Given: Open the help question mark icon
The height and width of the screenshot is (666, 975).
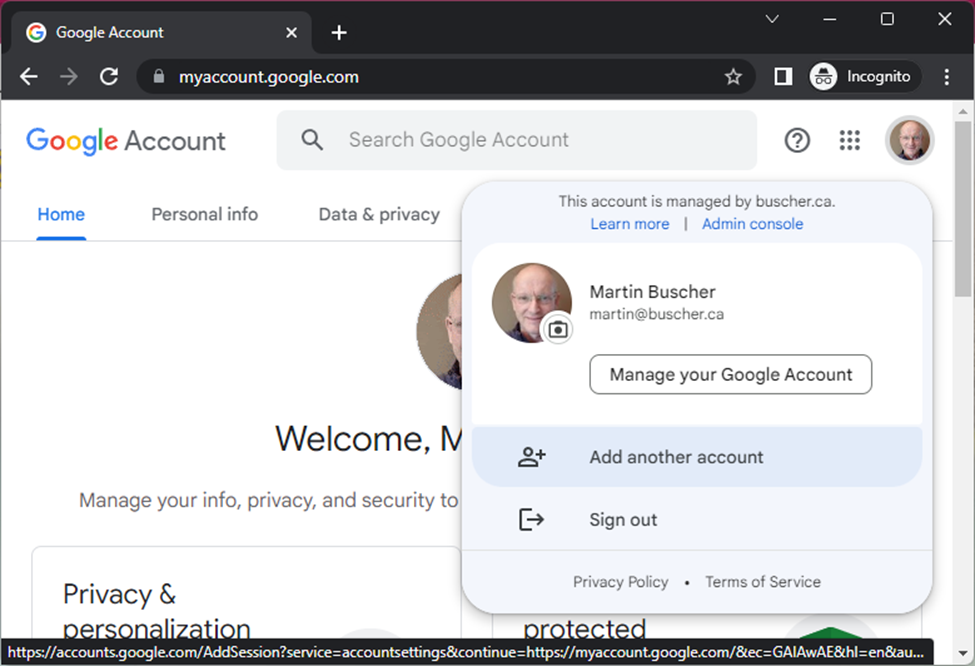Looking at the screenshot, I should point(797,141).
